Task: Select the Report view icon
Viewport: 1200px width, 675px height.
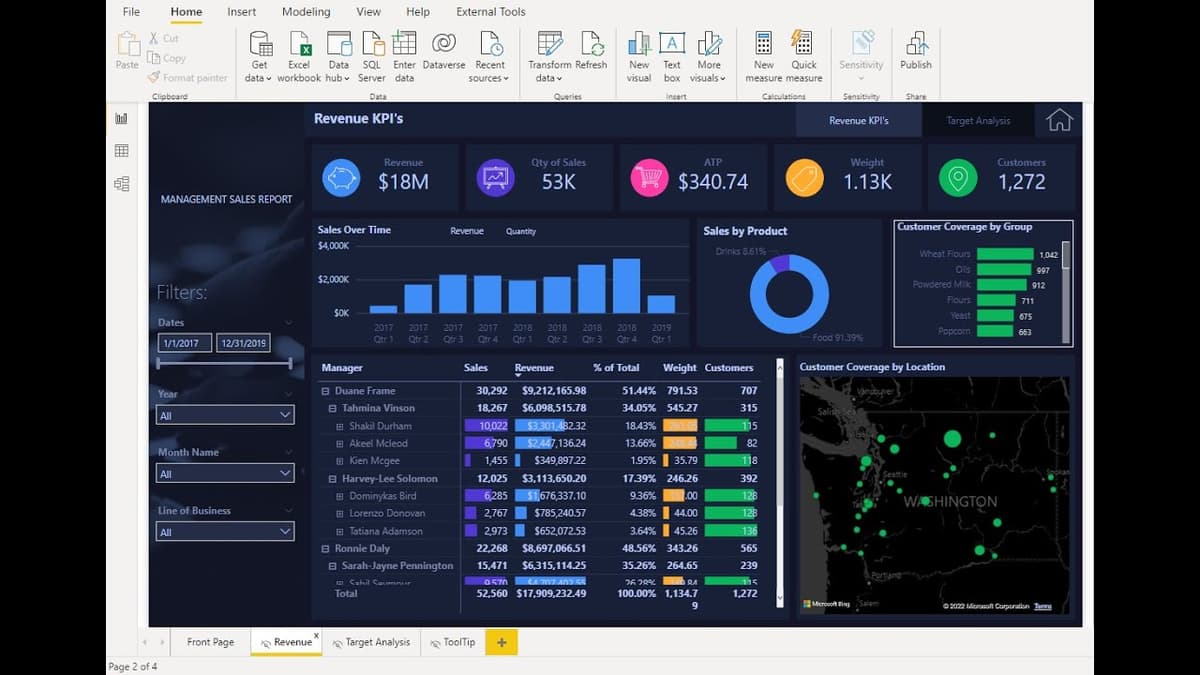Action: pyautogui.click(x=121, y=118)
